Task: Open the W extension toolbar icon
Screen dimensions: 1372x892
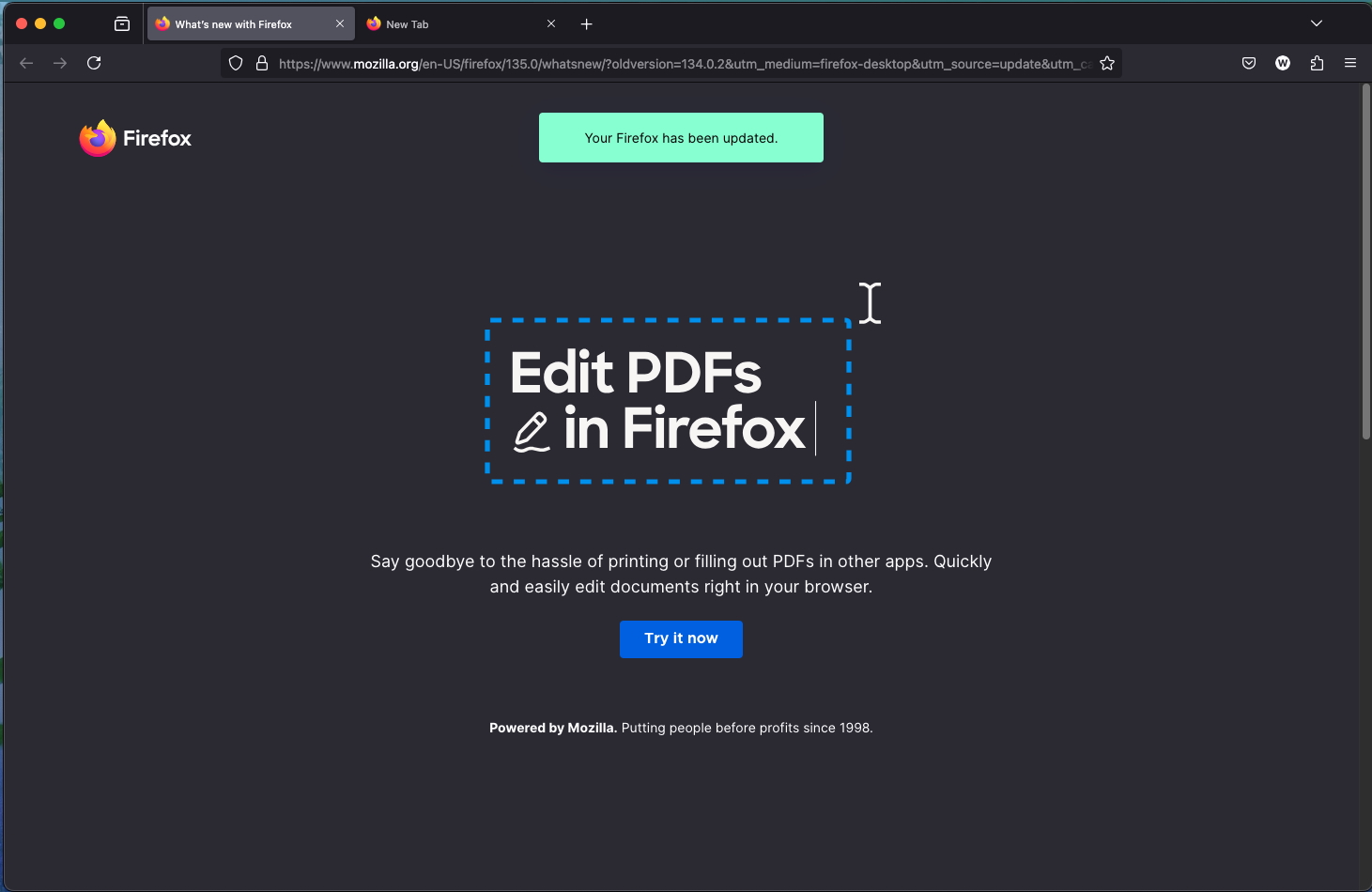Action: [x=1283, y=63]
